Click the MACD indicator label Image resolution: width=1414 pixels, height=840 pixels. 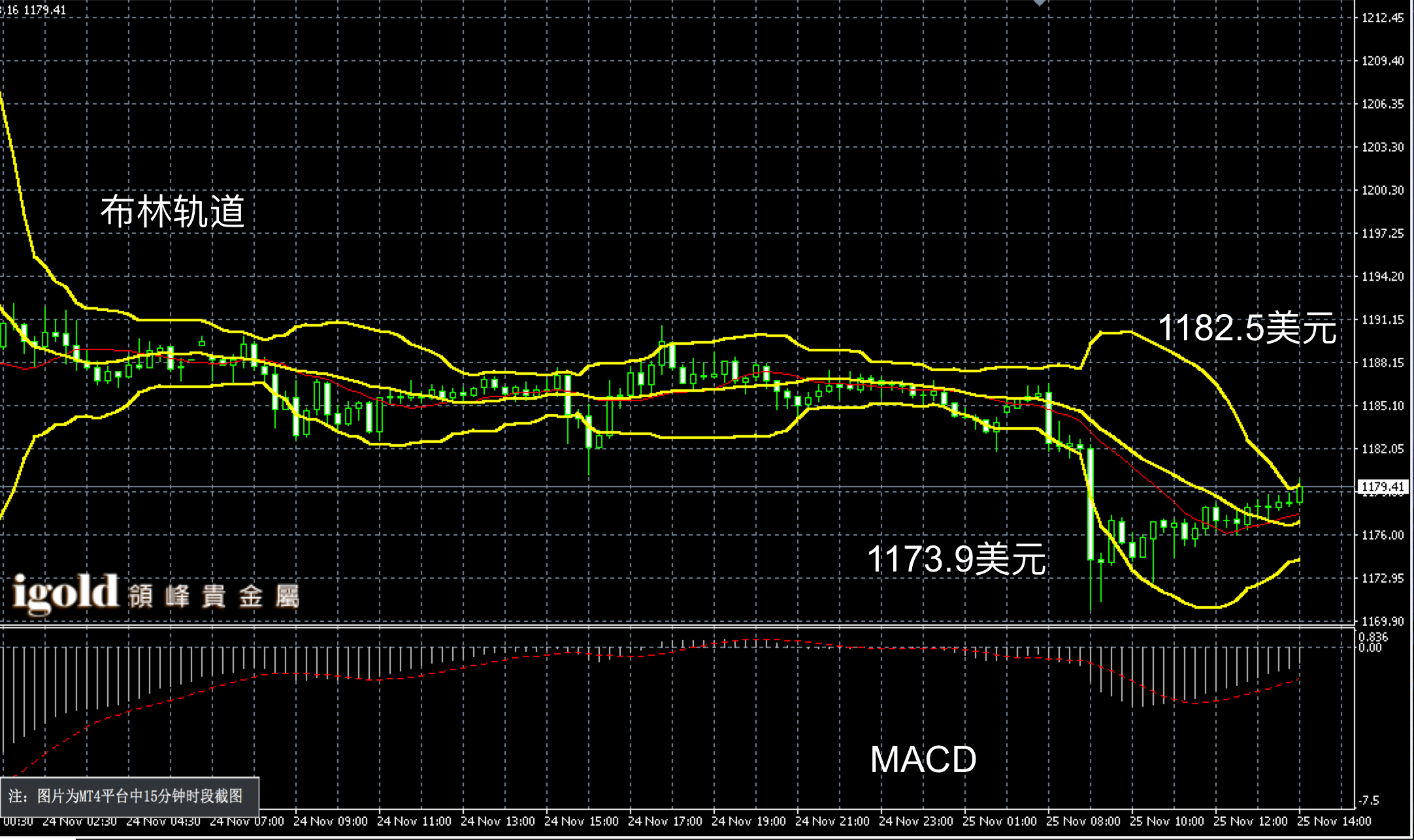[x=923, y=759]
